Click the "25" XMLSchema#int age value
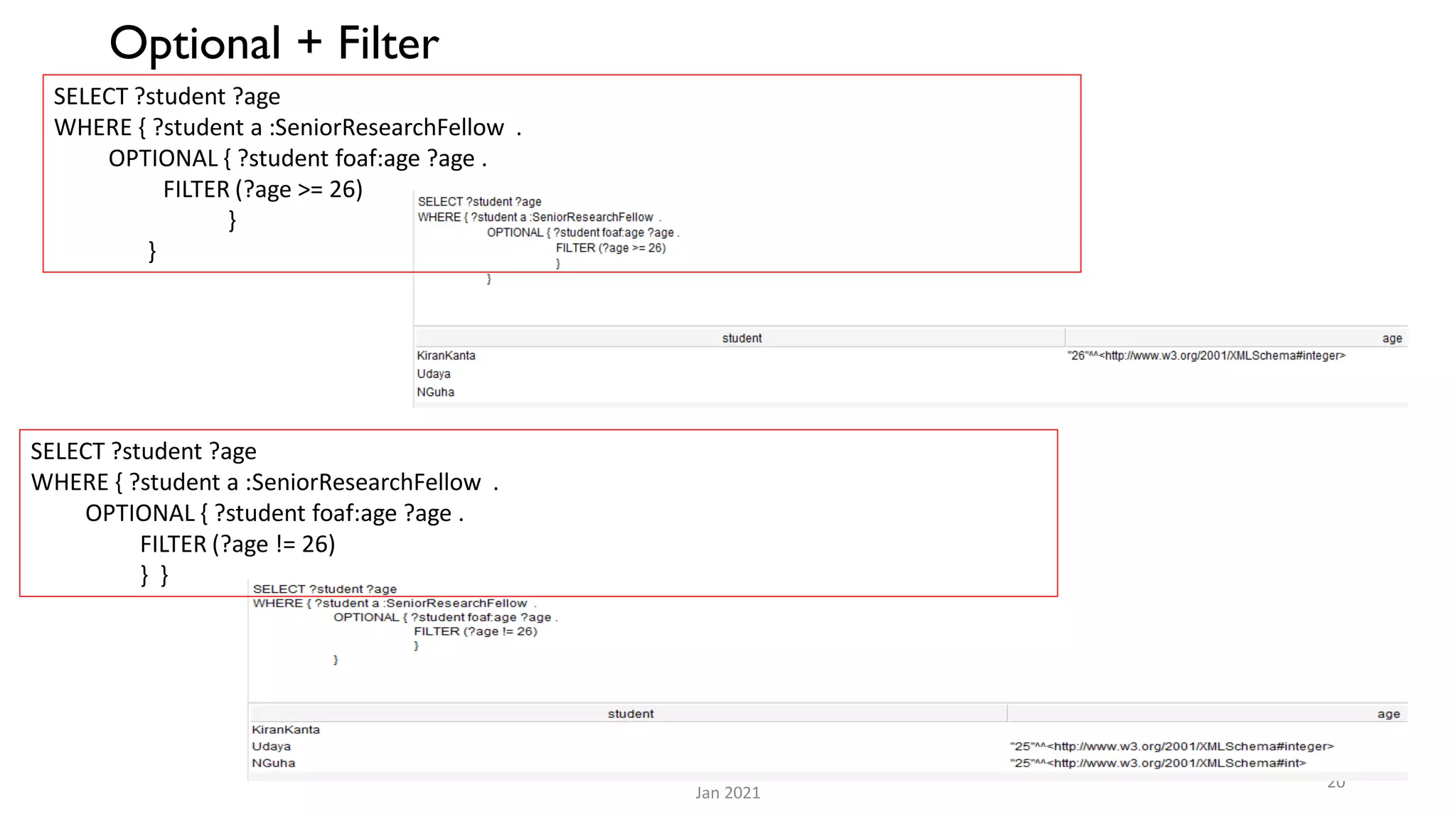This screenshot has width=1456, height=819. pos(1158,764)
